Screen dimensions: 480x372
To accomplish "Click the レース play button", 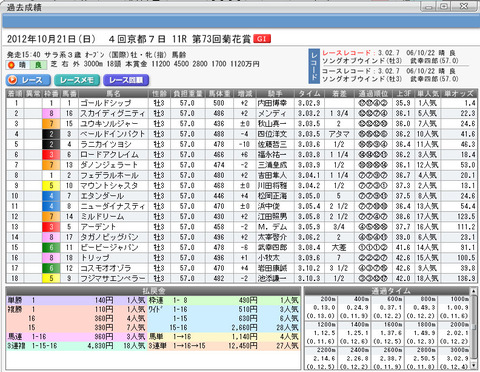I will [28, 80].
